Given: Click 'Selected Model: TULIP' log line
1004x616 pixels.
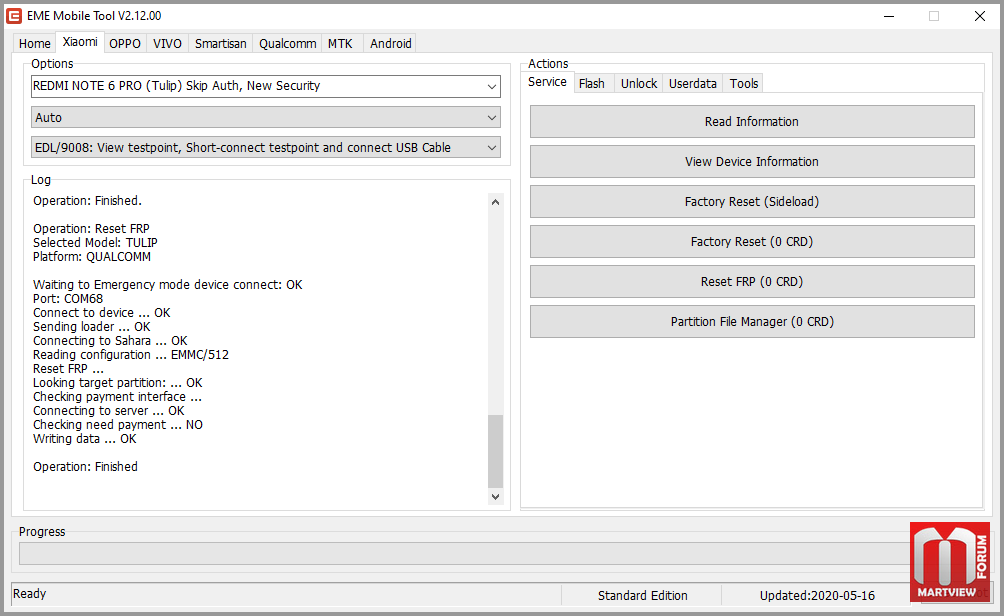Looking at the screenshot, I should coord(95,243).
